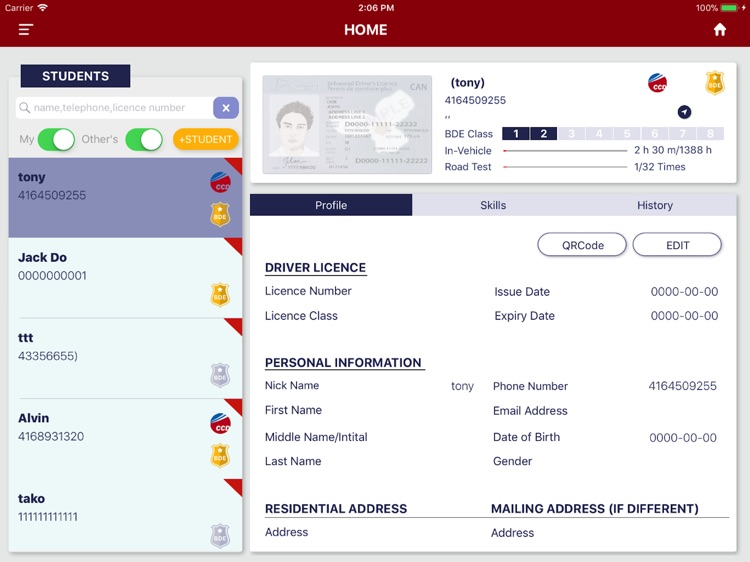This screenshot has height=562, width=750.
Task: Add a new student with +STUDENT
Action: coord(206,139)
